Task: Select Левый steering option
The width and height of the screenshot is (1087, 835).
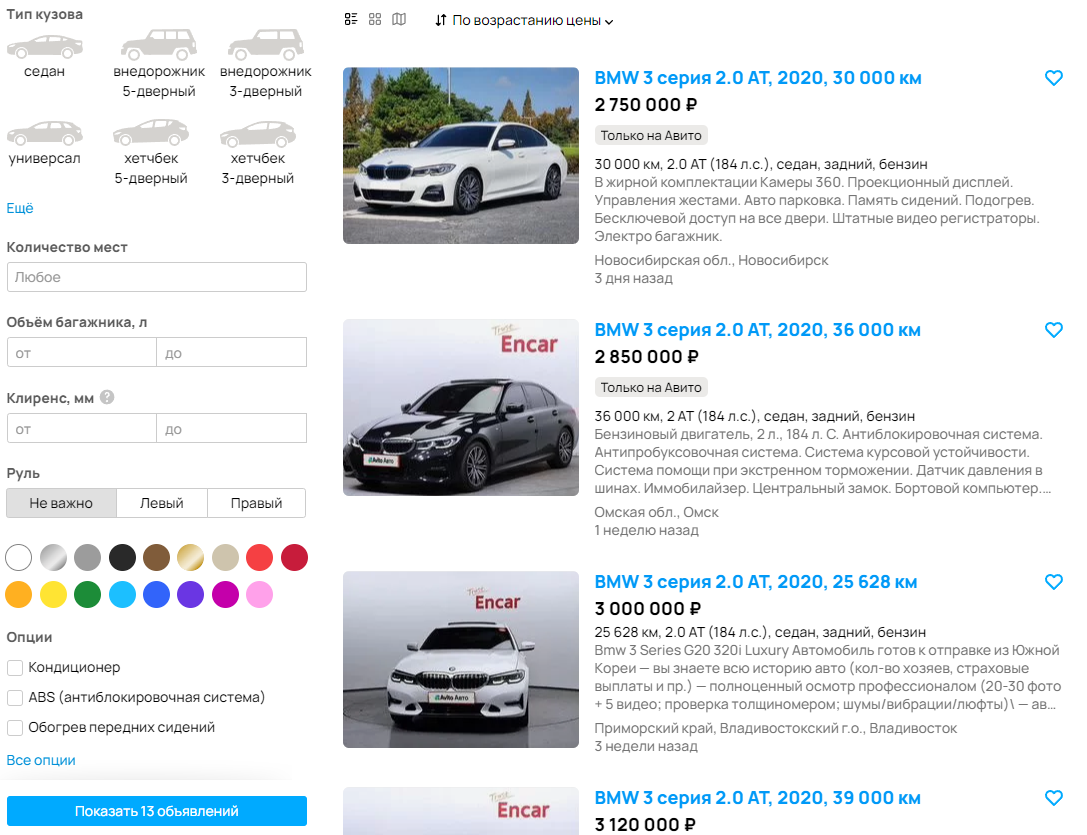Action: click(x=162, y=503)
